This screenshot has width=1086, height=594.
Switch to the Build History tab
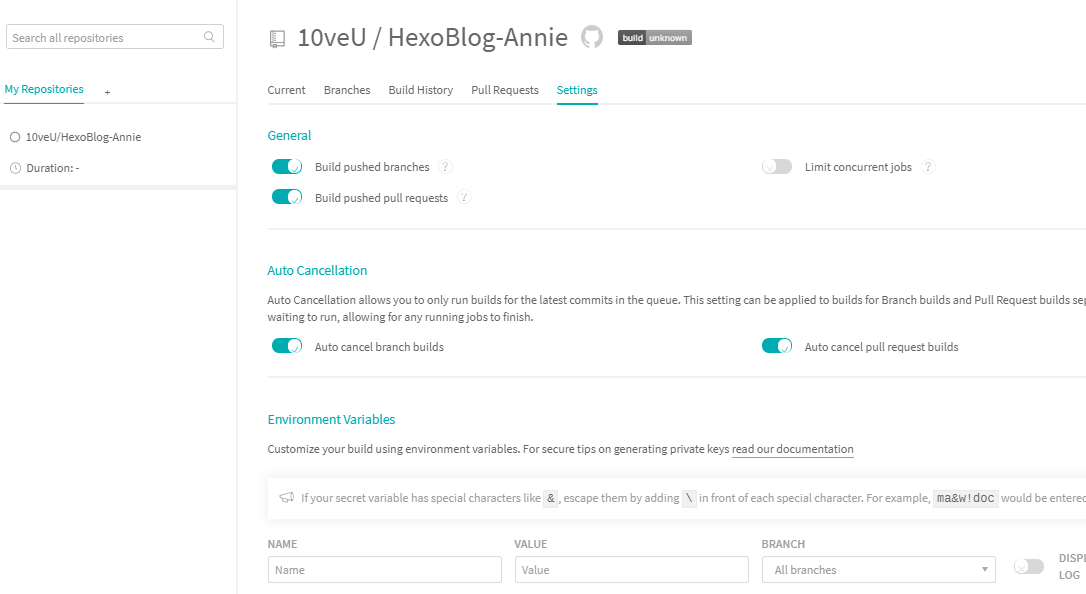point(420,90)
